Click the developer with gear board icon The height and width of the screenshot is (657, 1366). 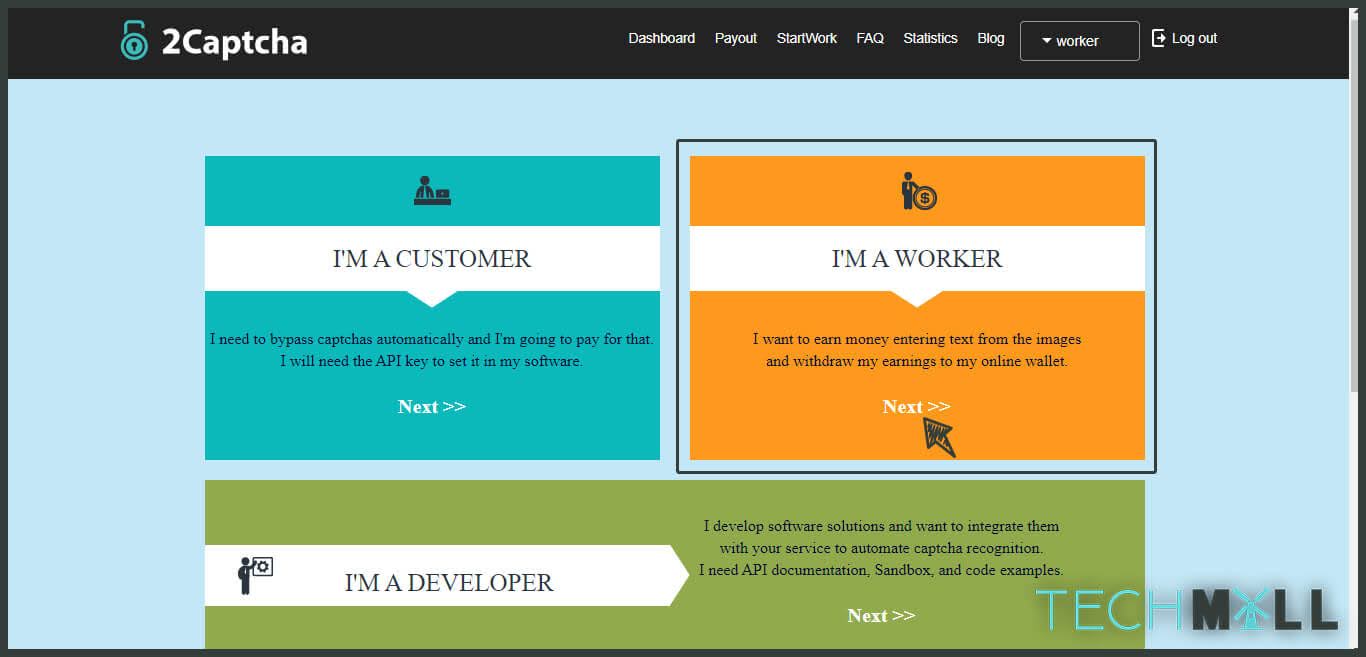coord(255,575)
